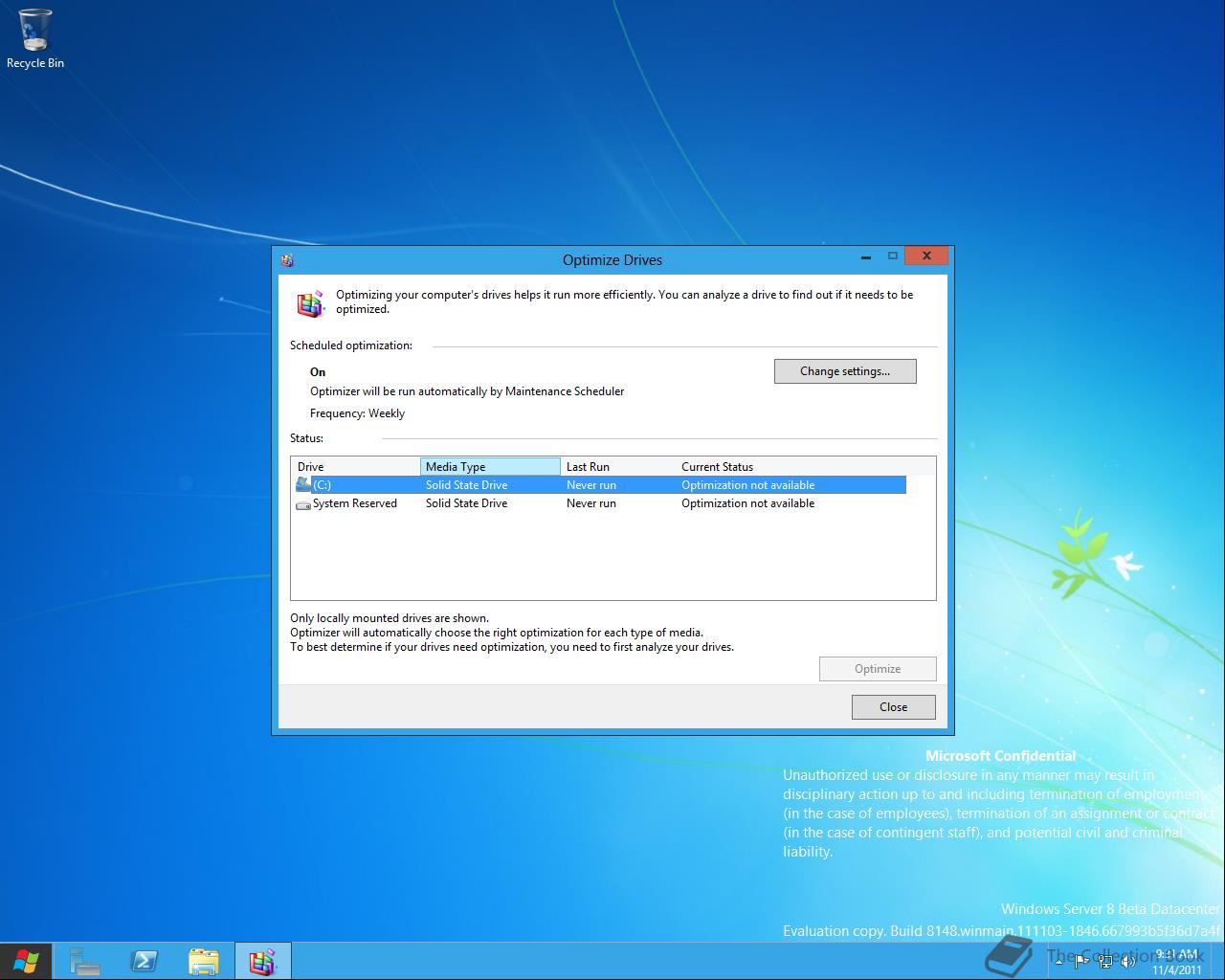The width and height of the screenshot is (1225, 980).
Task: Click C: row's Never run cell
Action: pyautogui.click(x=591, y=485)
